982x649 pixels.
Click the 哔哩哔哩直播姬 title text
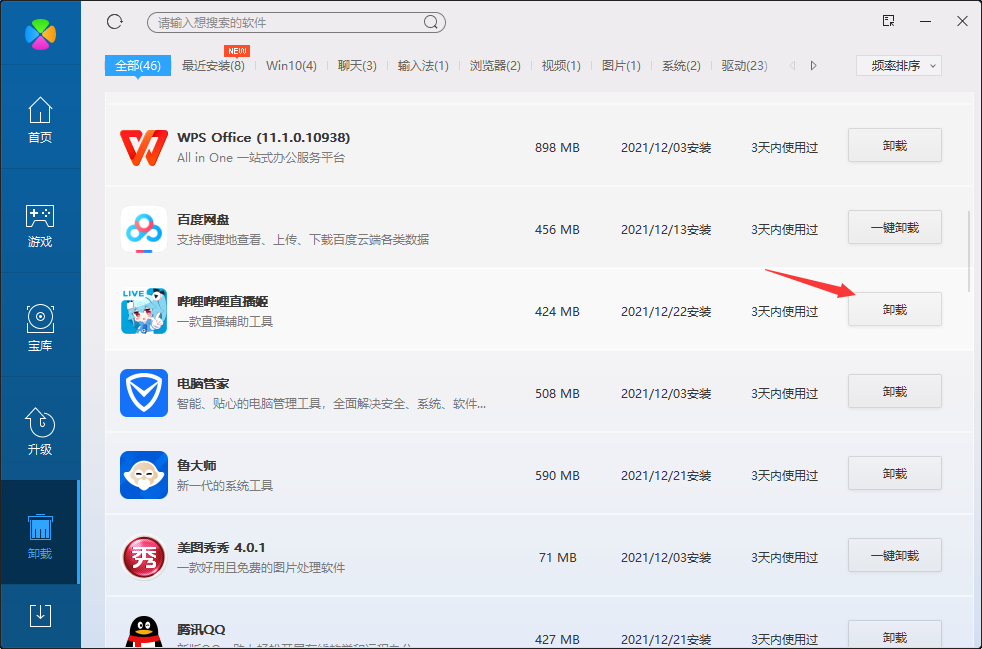223,301
